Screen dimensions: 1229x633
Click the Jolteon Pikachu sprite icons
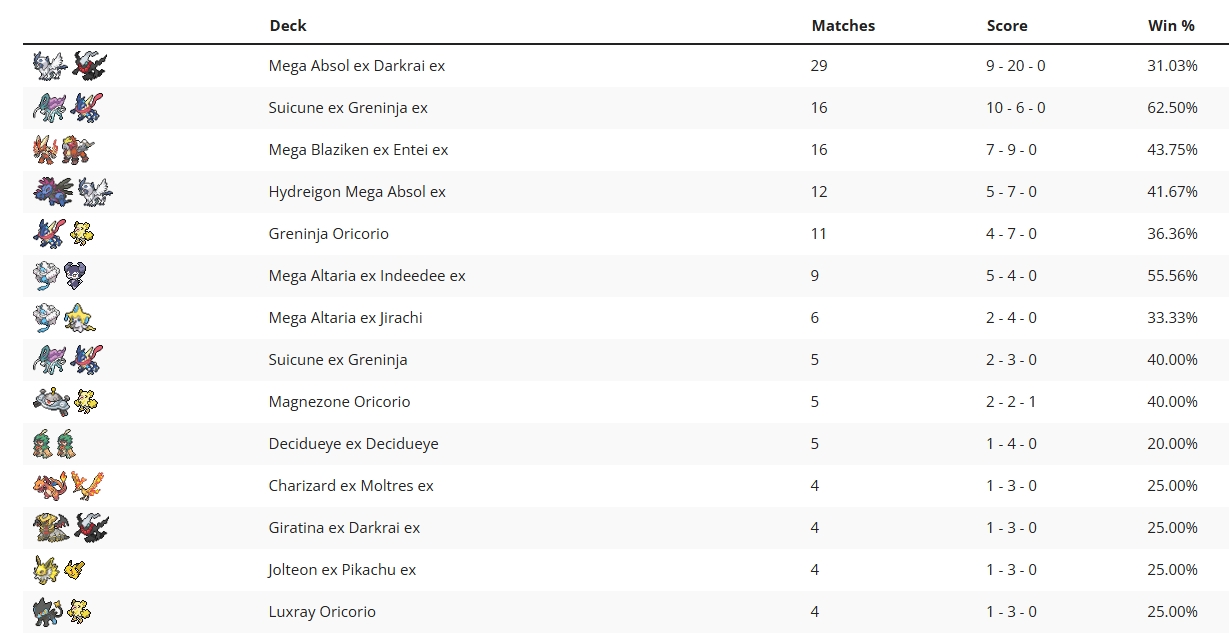[x=60, y=570]
